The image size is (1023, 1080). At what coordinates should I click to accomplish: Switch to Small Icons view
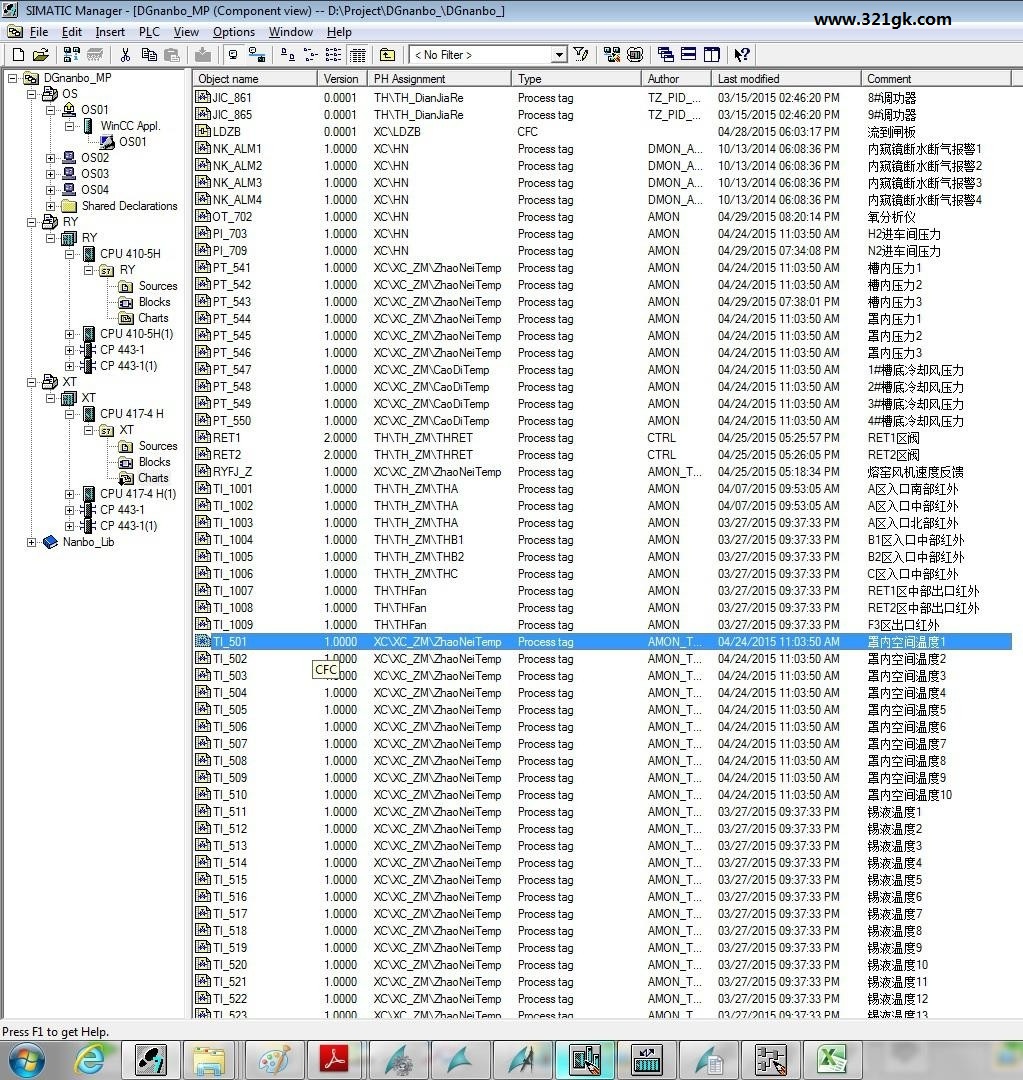pyautogui.click(x=311, y=54)
